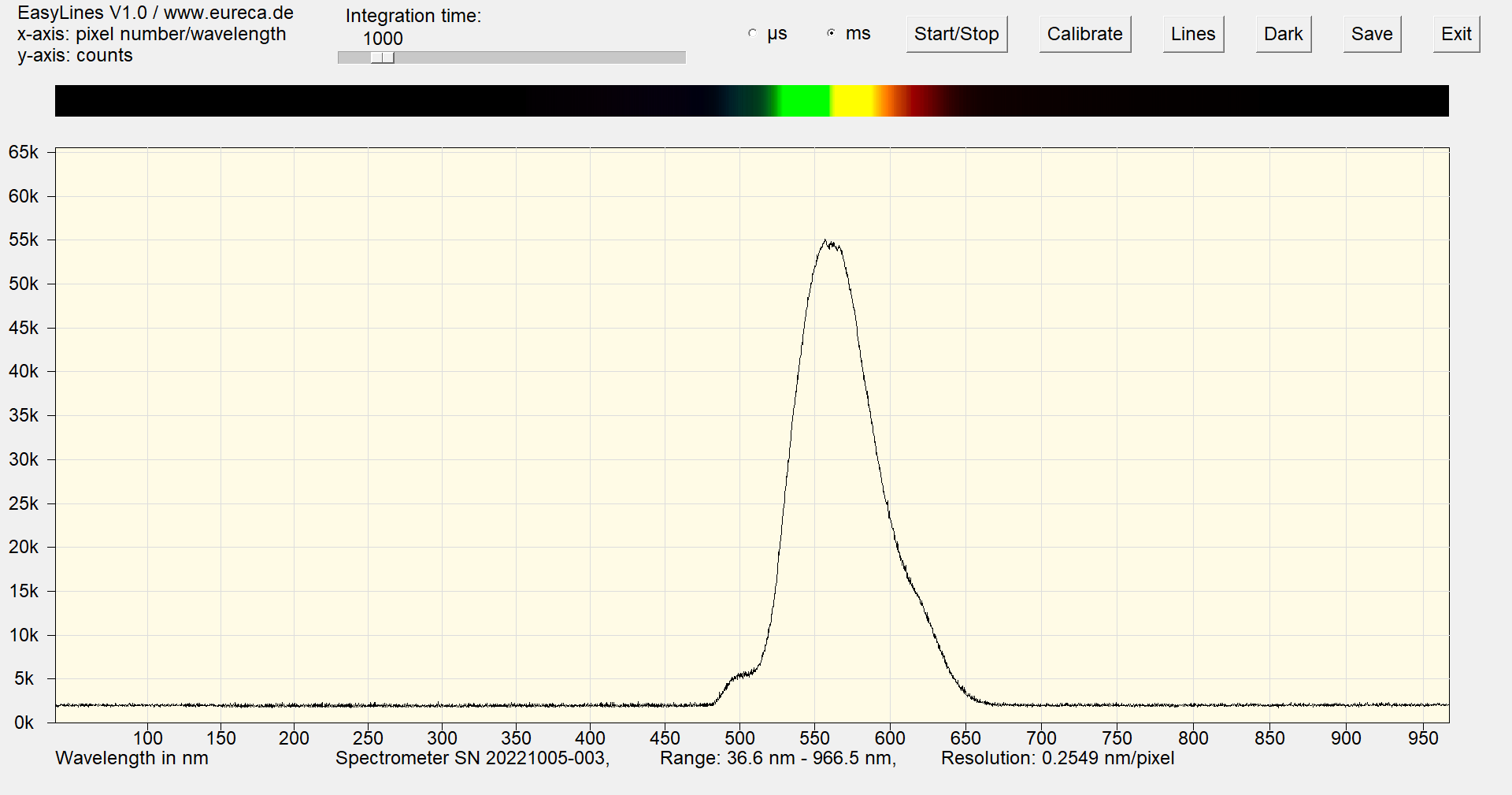The height and width of the screenshot is (795, 1512).
Task: Click the 'Integration time:' label
Action: tap(413, 16)
